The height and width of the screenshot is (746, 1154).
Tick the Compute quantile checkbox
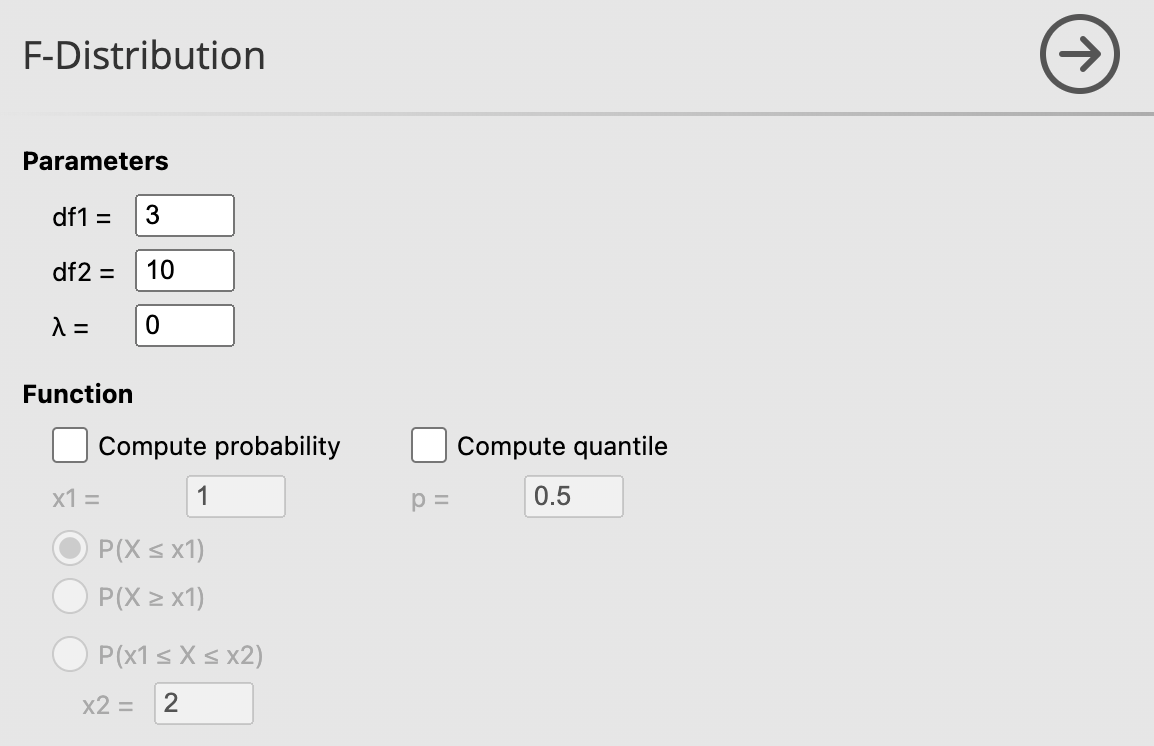coord(428,445)
